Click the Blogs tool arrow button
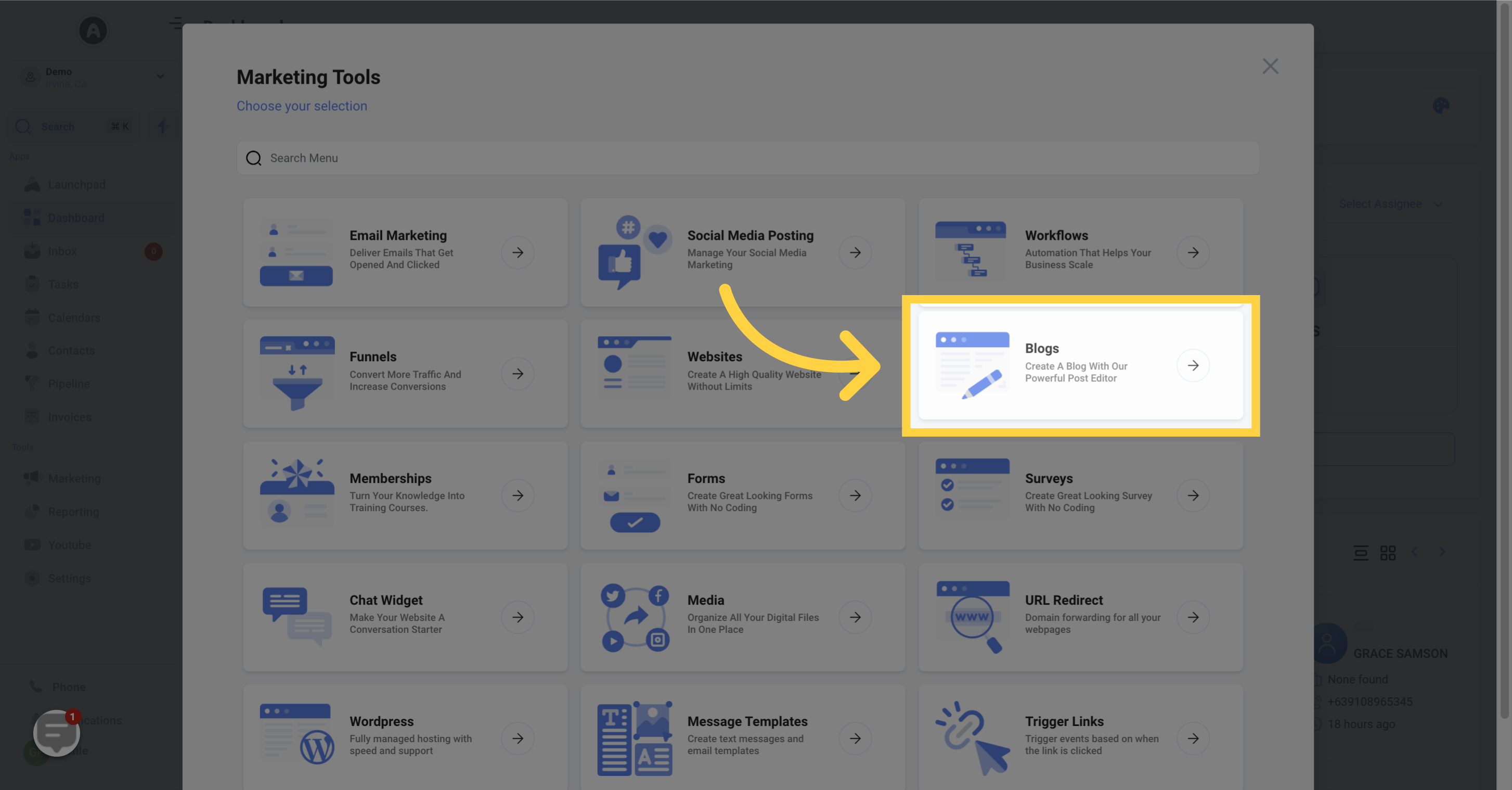Screen dimensions: 1512x790 coord(1193,368)
